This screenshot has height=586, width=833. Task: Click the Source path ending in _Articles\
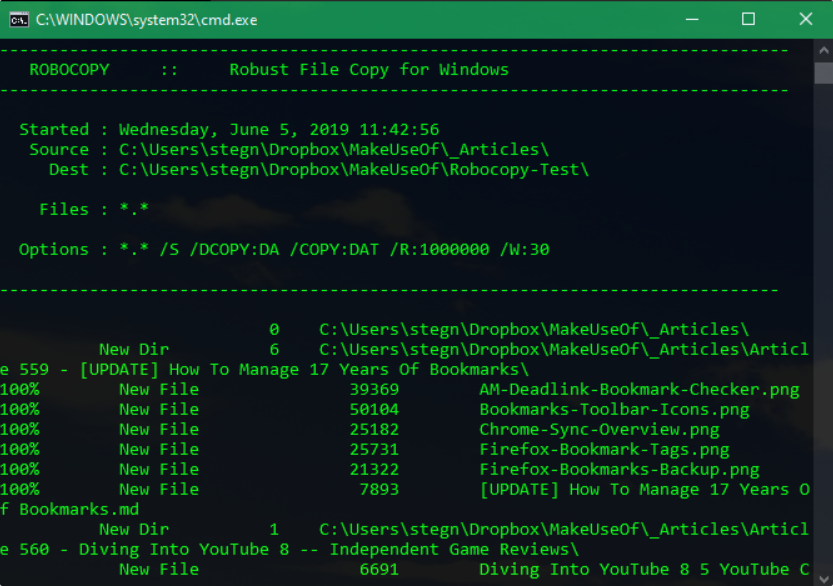(334, 150)
